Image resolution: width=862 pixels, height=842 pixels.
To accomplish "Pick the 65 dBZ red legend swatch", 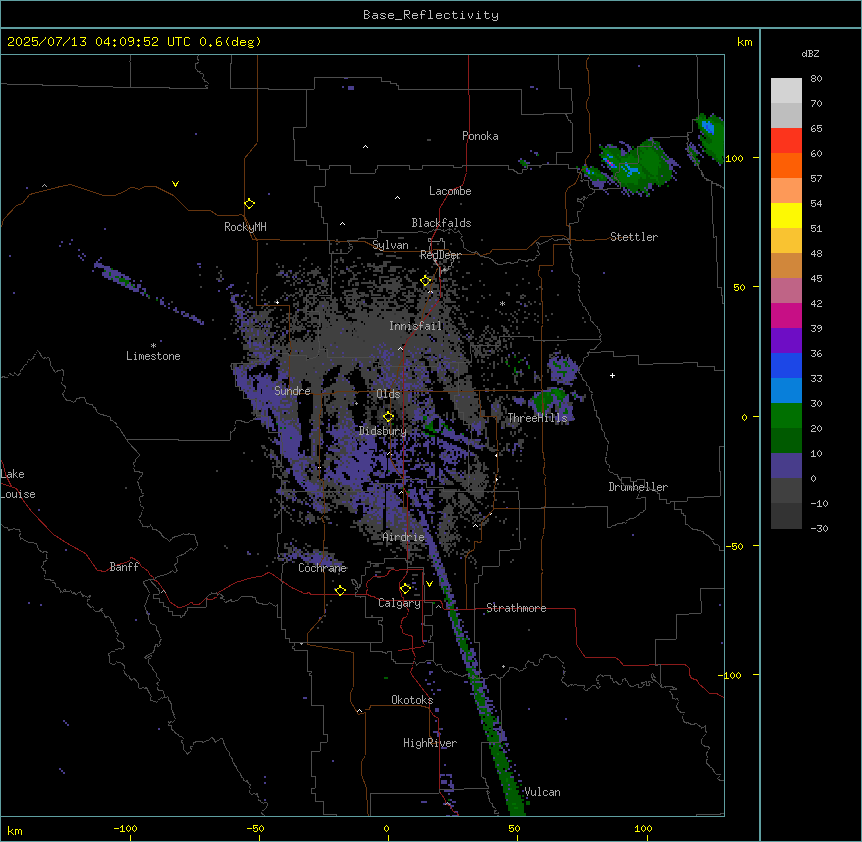I will point(786,141).
